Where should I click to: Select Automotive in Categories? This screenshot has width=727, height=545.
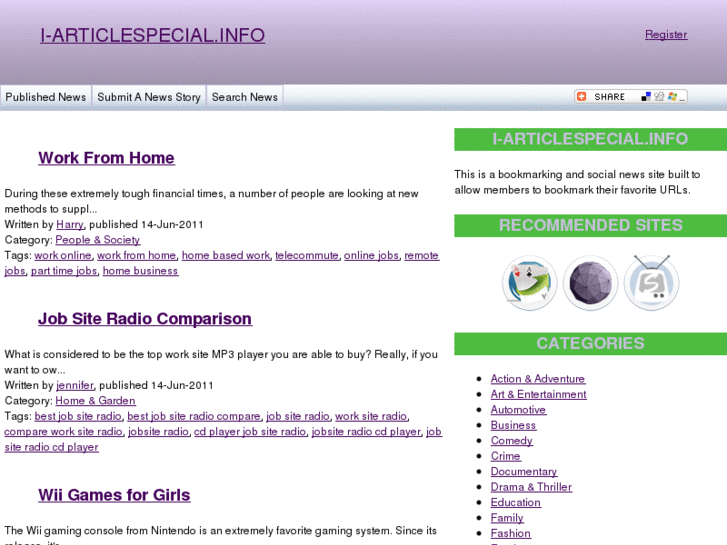[518, 410]
